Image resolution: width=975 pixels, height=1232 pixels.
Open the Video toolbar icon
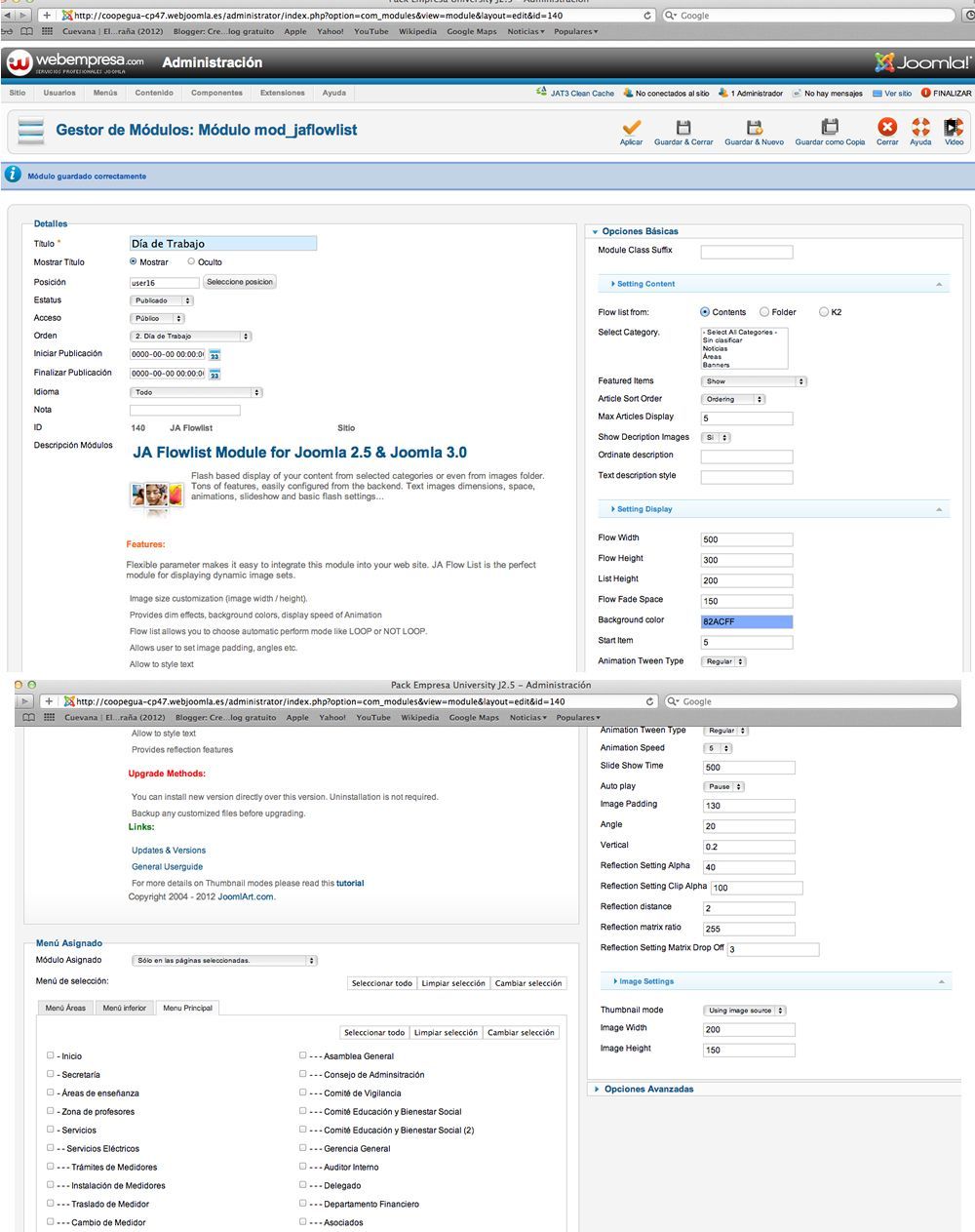[954, 127]
